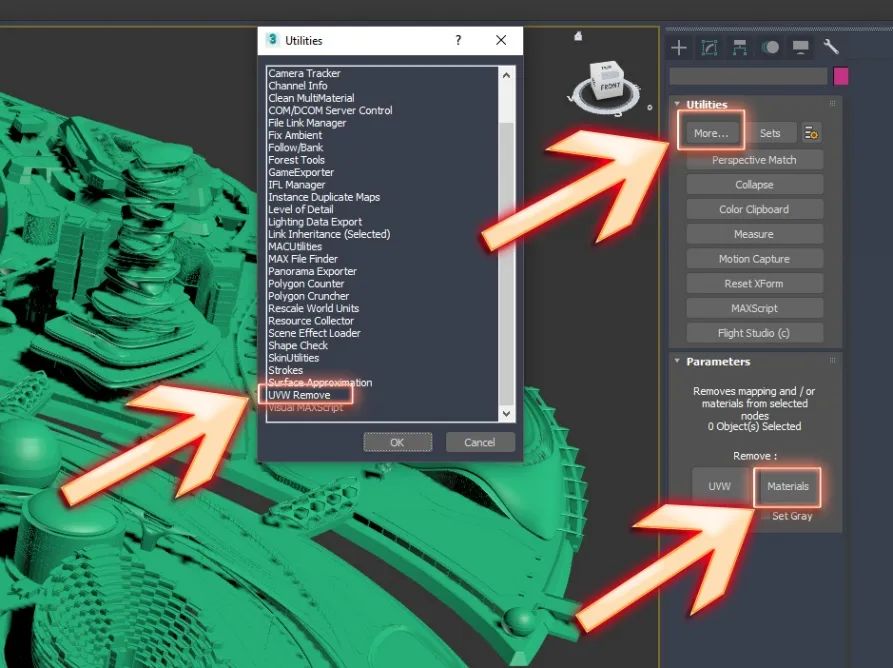Click the Configure Button Sets icon
The image size is (893, 668).
(811, 133)
